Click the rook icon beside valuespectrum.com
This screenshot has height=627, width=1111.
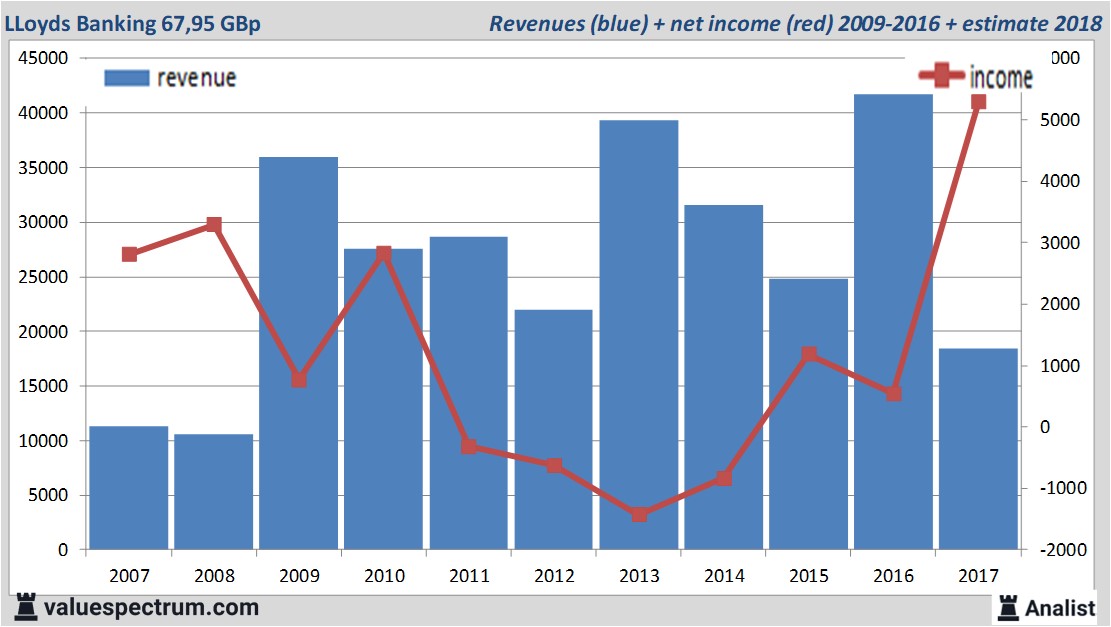(x=25, y=606)
